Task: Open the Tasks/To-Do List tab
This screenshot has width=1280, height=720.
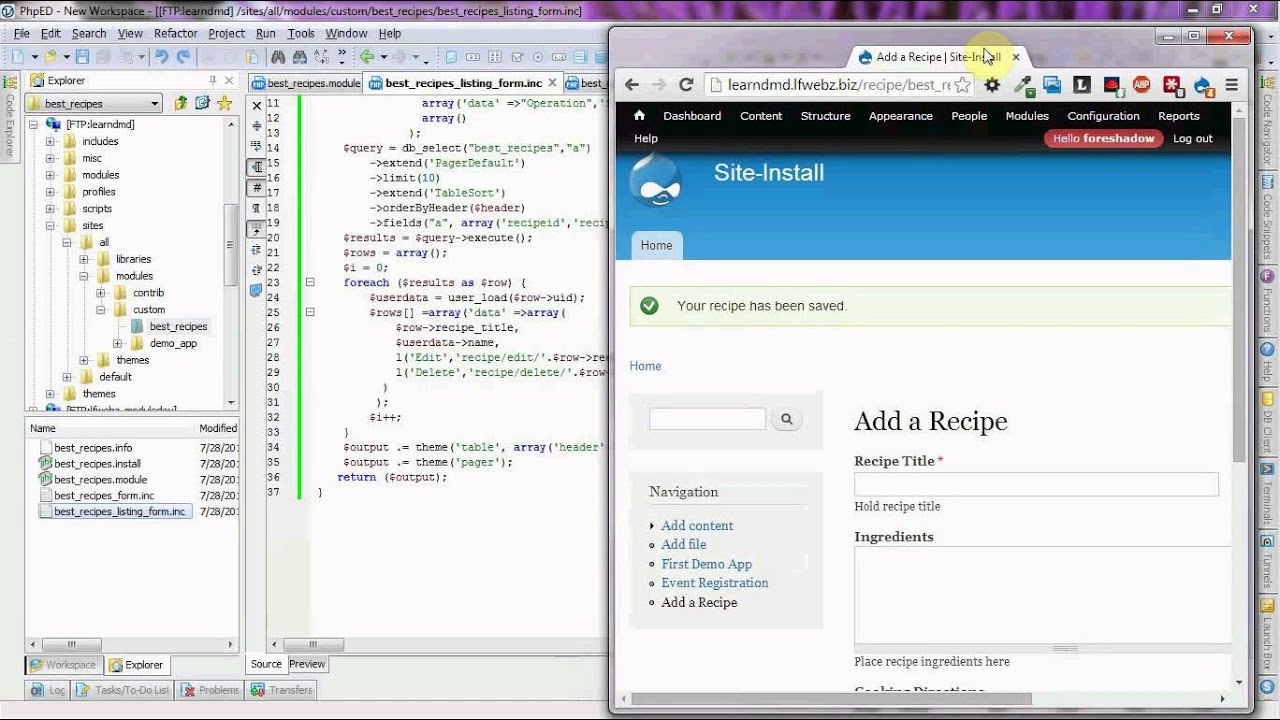Action: [124, 690]
